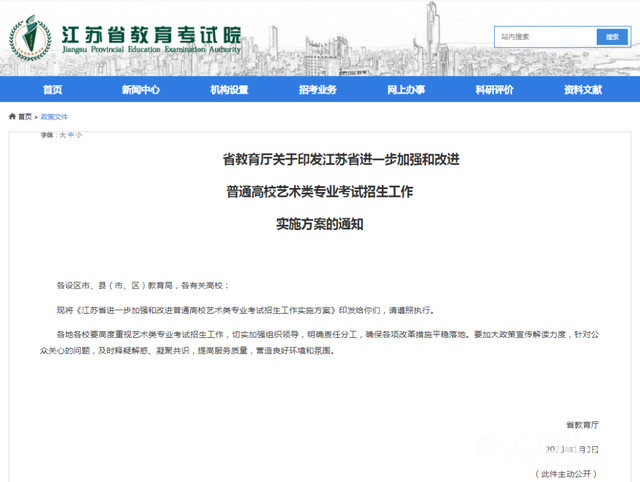
Task: Click the 政策文件 breadcrumb link
Action: click(54, 116)
